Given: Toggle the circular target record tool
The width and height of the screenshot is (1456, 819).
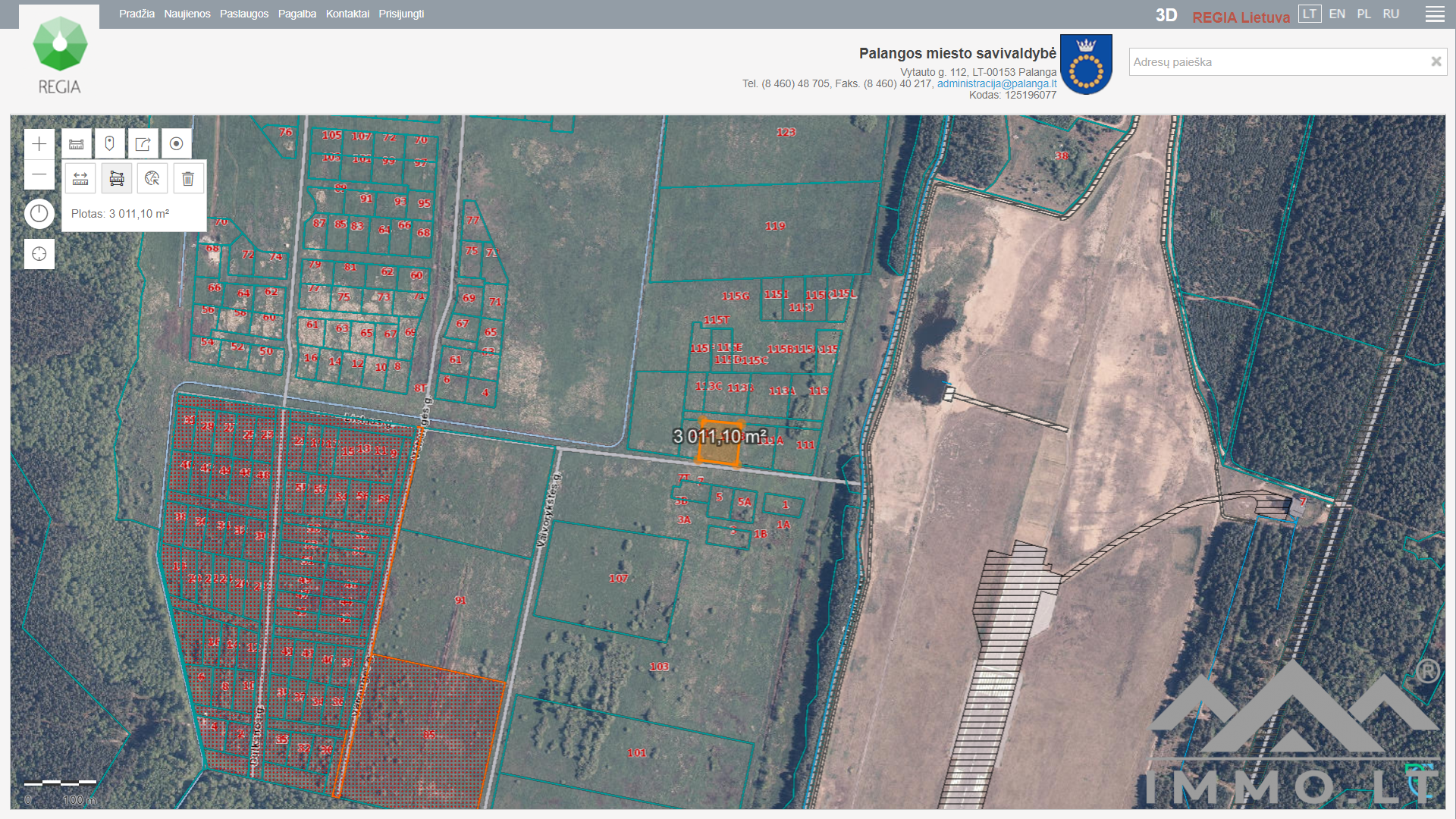Looking at the screenshot, I should click(176, 144).
